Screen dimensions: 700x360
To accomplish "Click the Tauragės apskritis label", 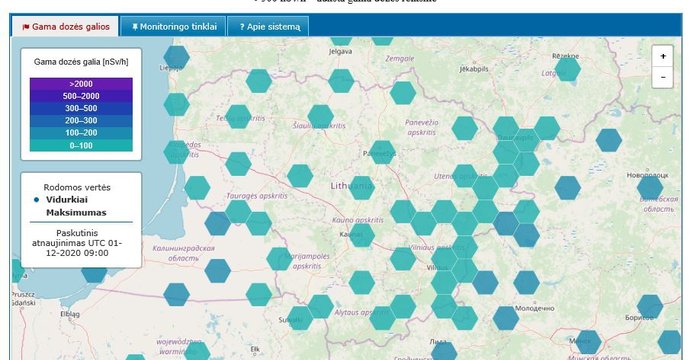I will pos(257,196).
